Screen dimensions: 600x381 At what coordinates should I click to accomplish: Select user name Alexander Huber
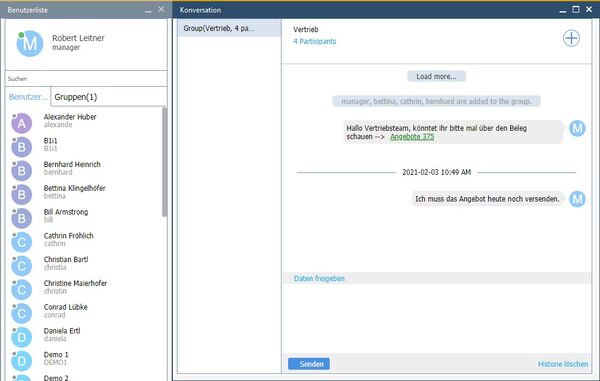click(x=70, y=117)
